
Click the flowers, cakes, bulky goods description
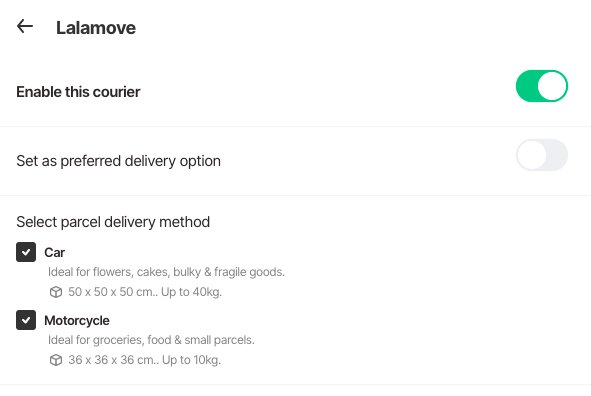166,272
